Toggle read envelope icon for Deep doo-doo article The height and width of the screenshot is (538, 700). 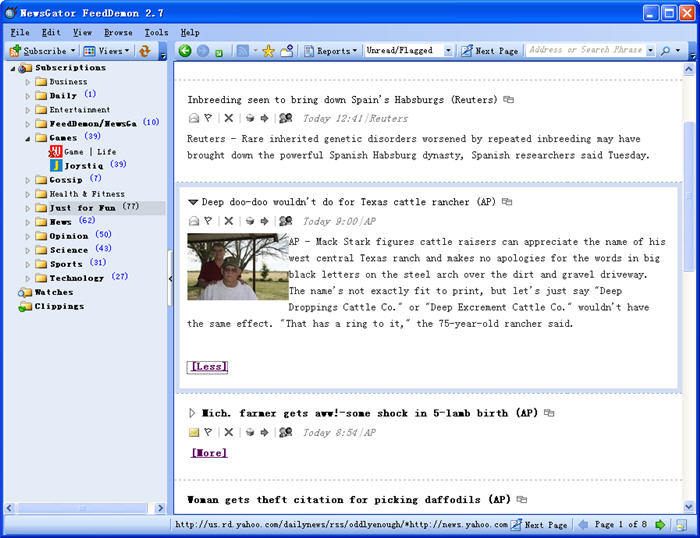[x=194, y=221]
